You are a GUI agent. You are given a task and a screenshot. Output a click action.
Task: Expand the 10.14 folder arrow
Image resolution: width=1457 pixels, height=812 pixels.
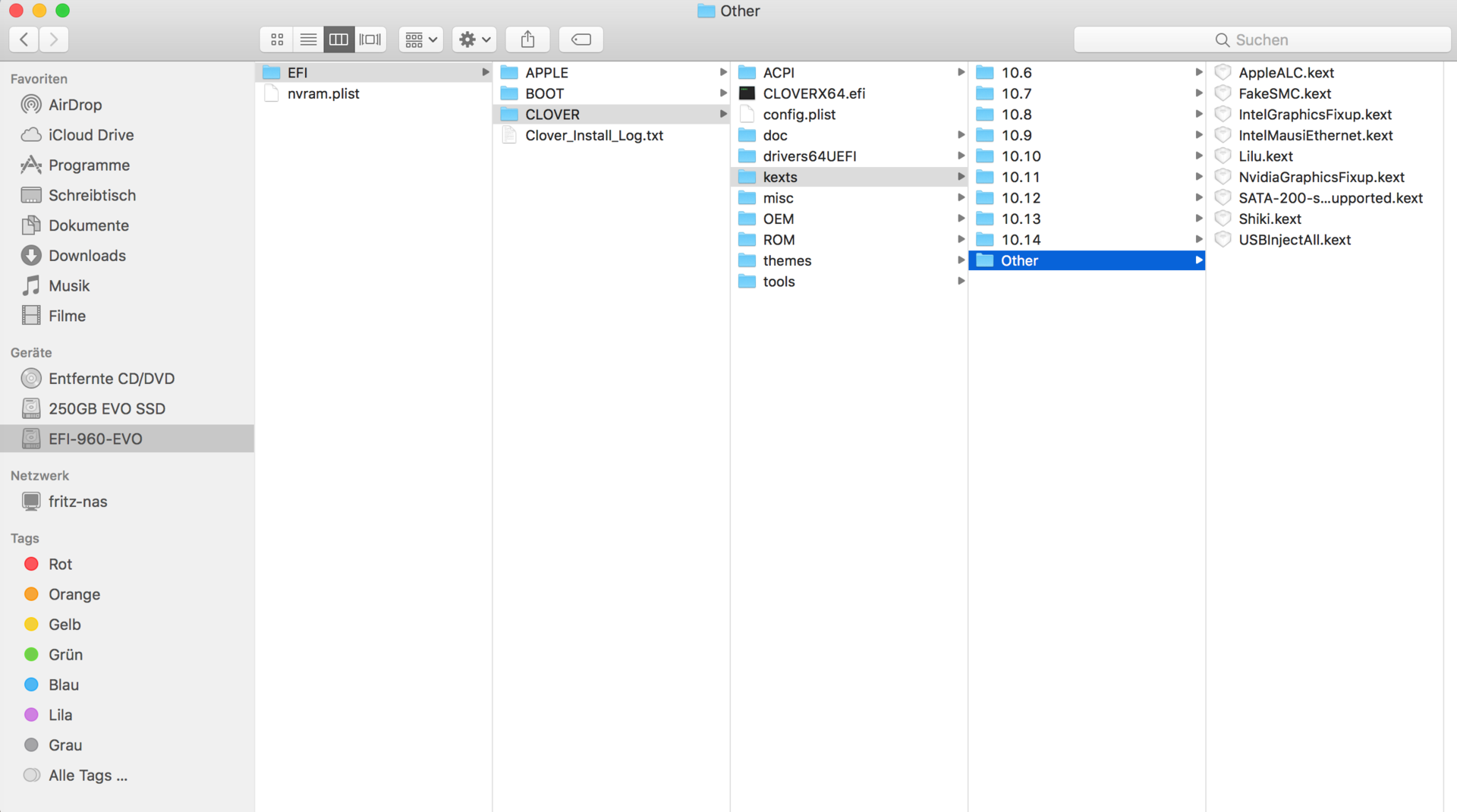pos(1198,240)
